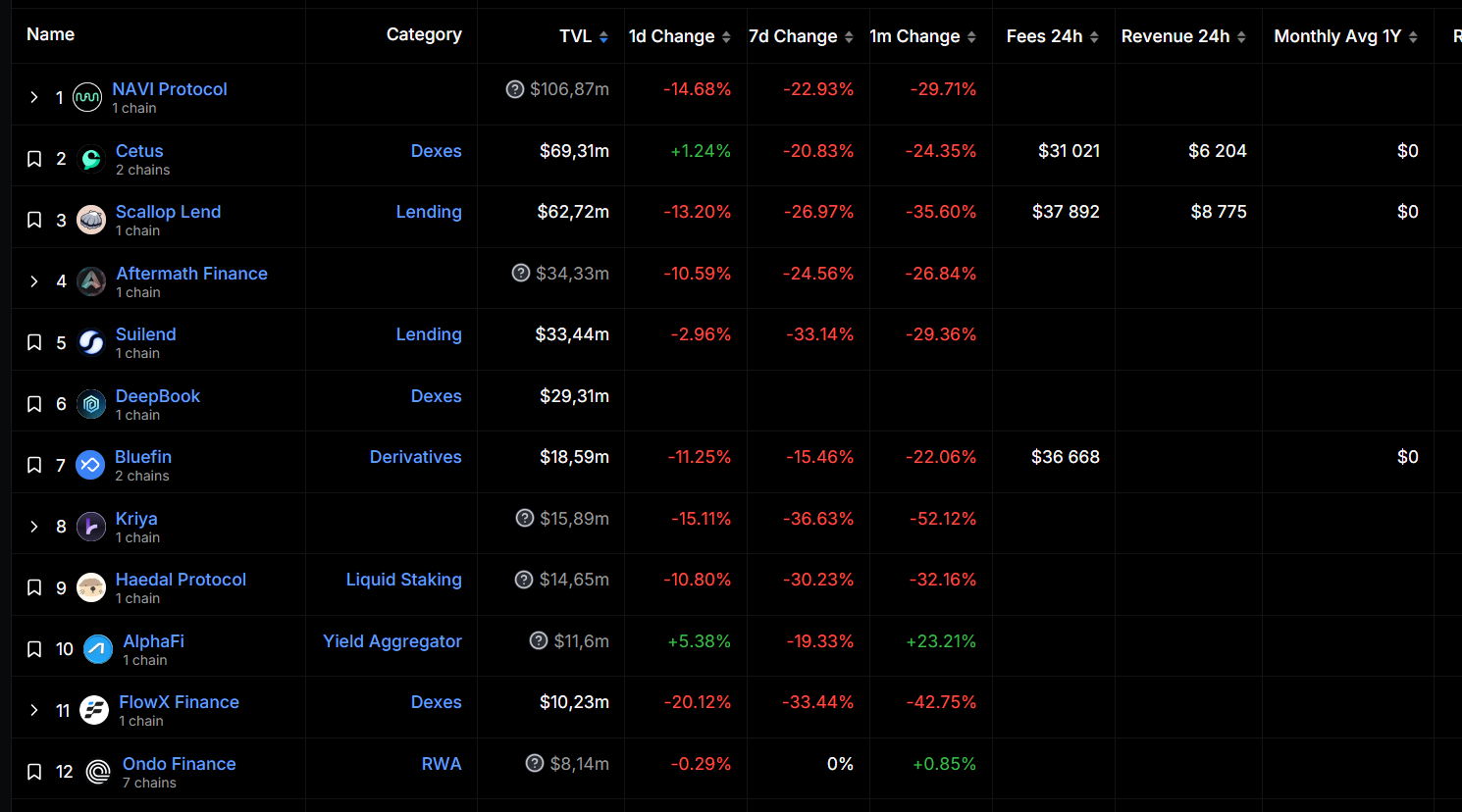1462x812 pixels.
Task: Click the Haedal Protocol logo icon
Action: coord(91,587)
